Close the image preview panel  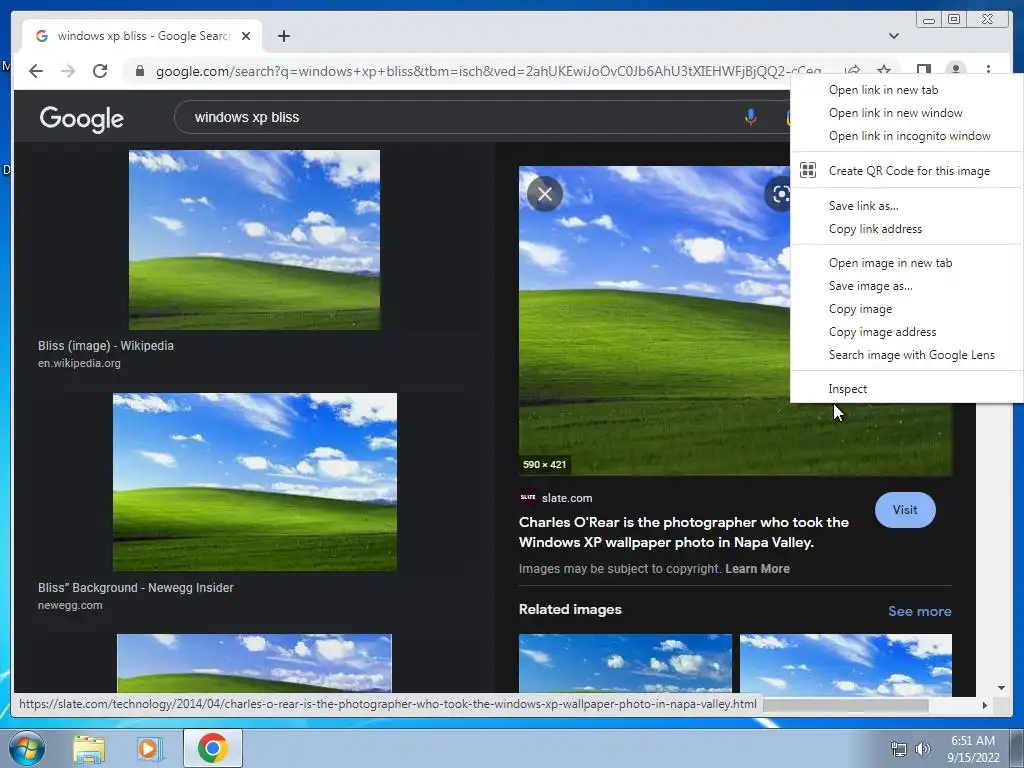(545, 194)
